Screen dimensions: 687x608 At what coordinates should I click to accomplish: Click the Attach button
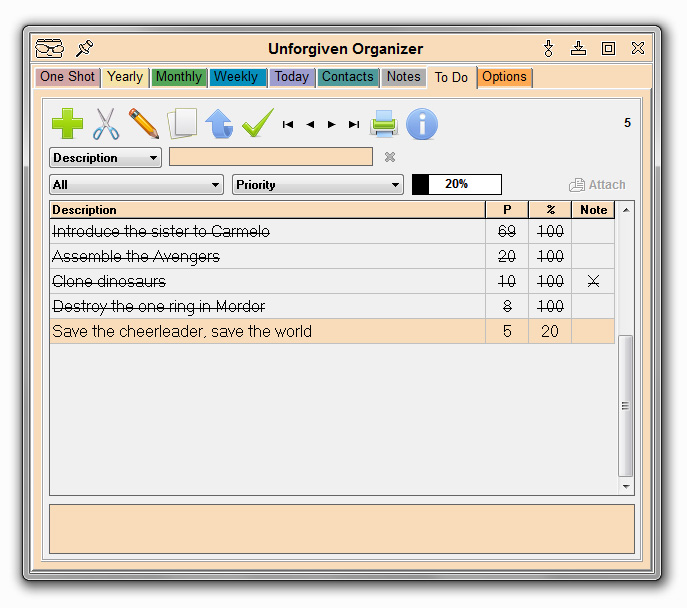coord(597,185)
